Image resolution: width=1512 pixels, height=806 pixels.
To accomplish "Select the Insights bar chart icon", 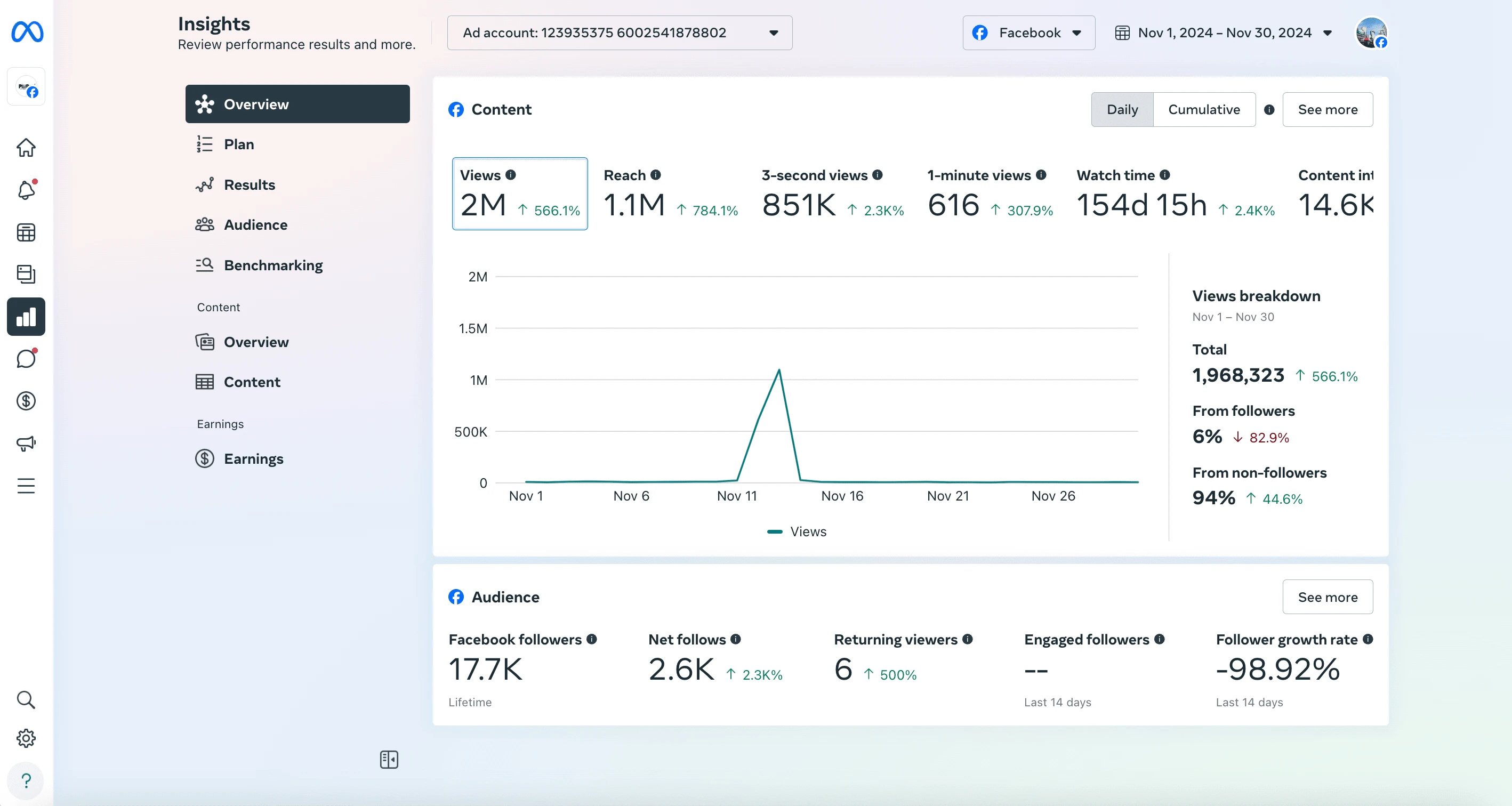I will pyautogui.click(x=26, y=317).
